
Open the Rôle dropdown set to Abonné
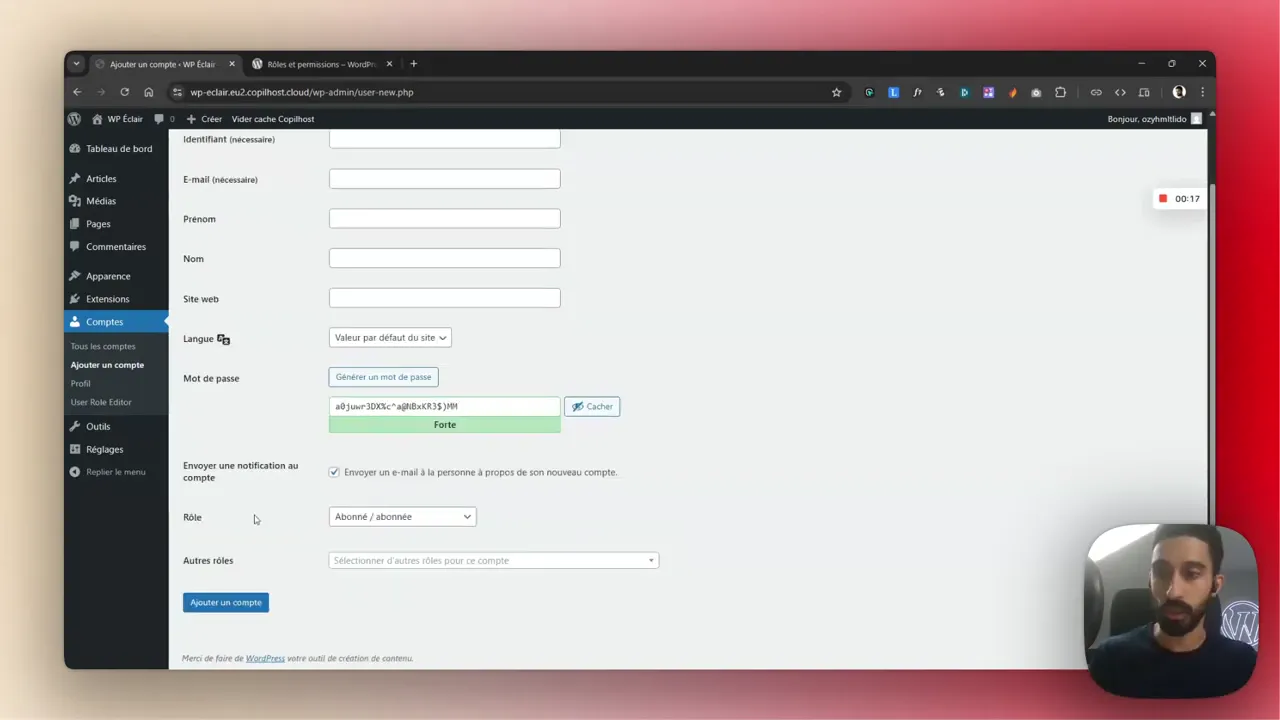coord(401,516)
